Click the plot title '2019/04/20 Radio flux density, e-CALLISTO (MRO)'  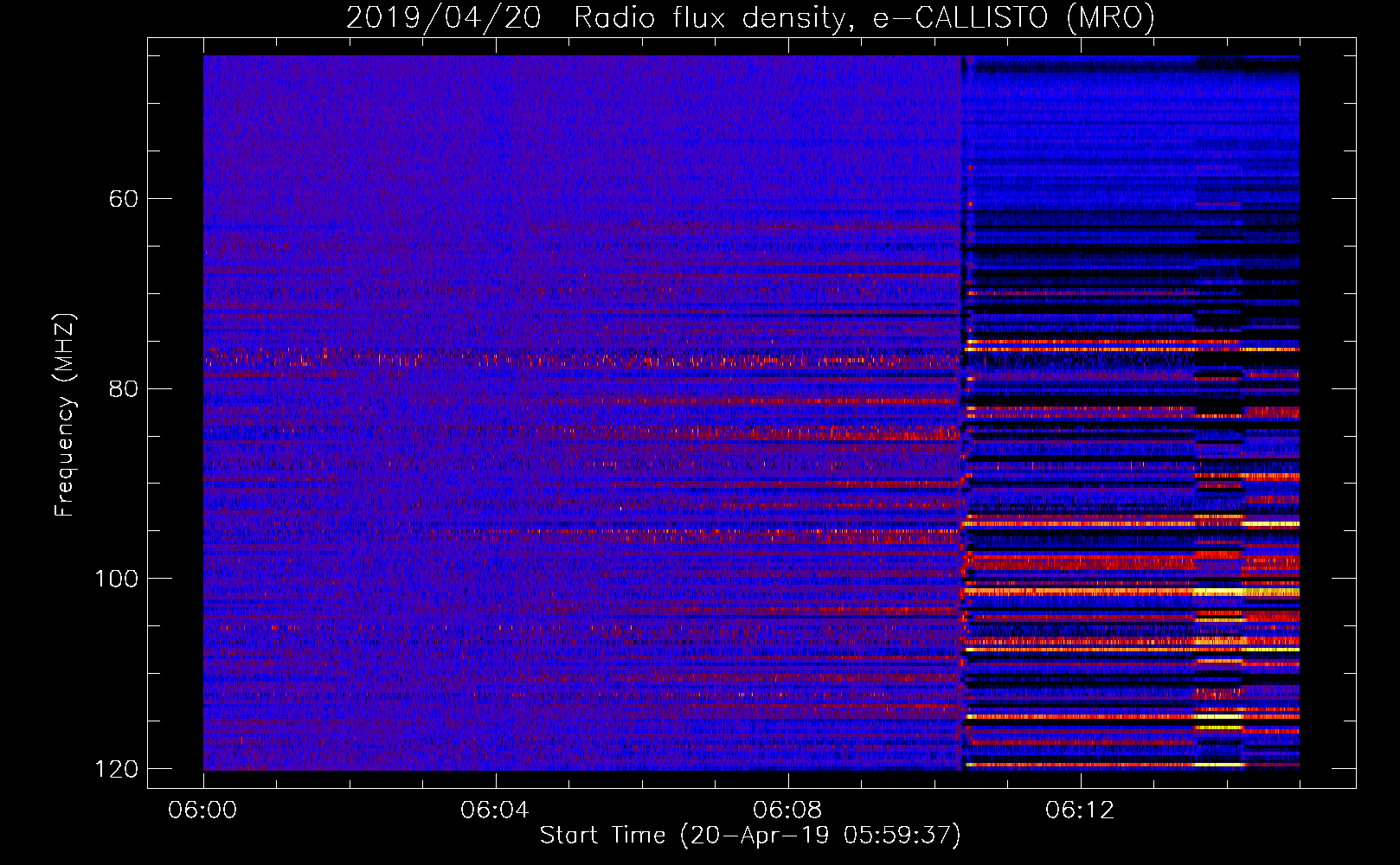[x=750, y=17]
